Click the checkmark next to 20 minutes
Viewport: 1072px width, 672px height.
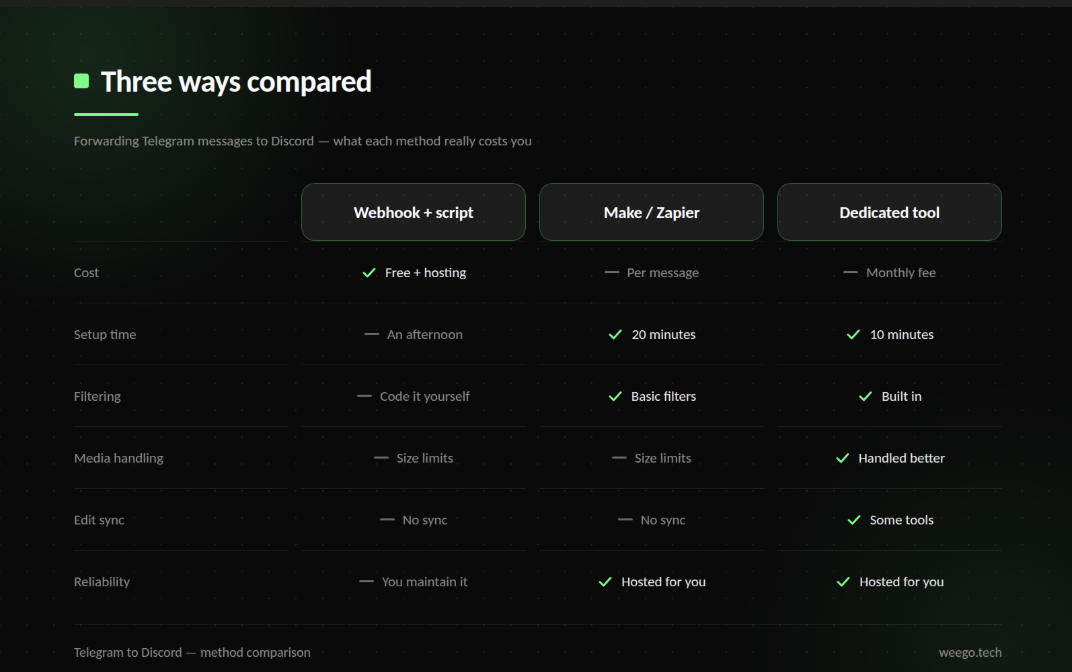coord(615,334)
